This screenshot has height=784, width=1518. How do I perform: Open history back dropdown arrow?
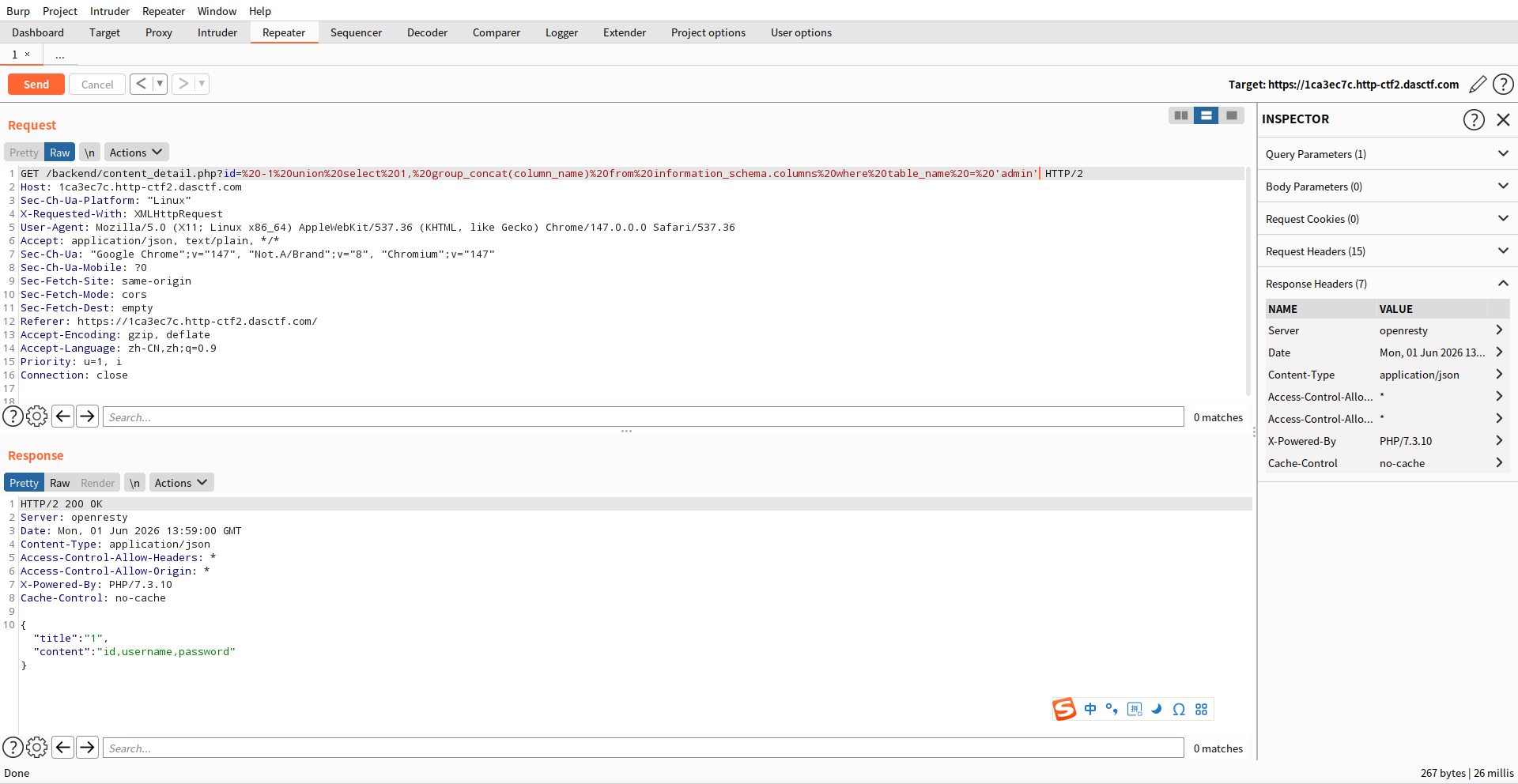[160, 84]
